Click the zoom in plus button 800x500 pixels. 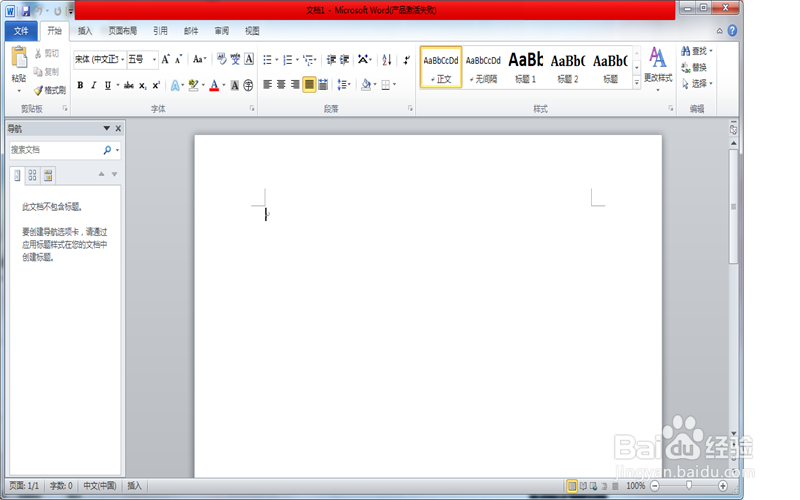click(x=722, y=486)
